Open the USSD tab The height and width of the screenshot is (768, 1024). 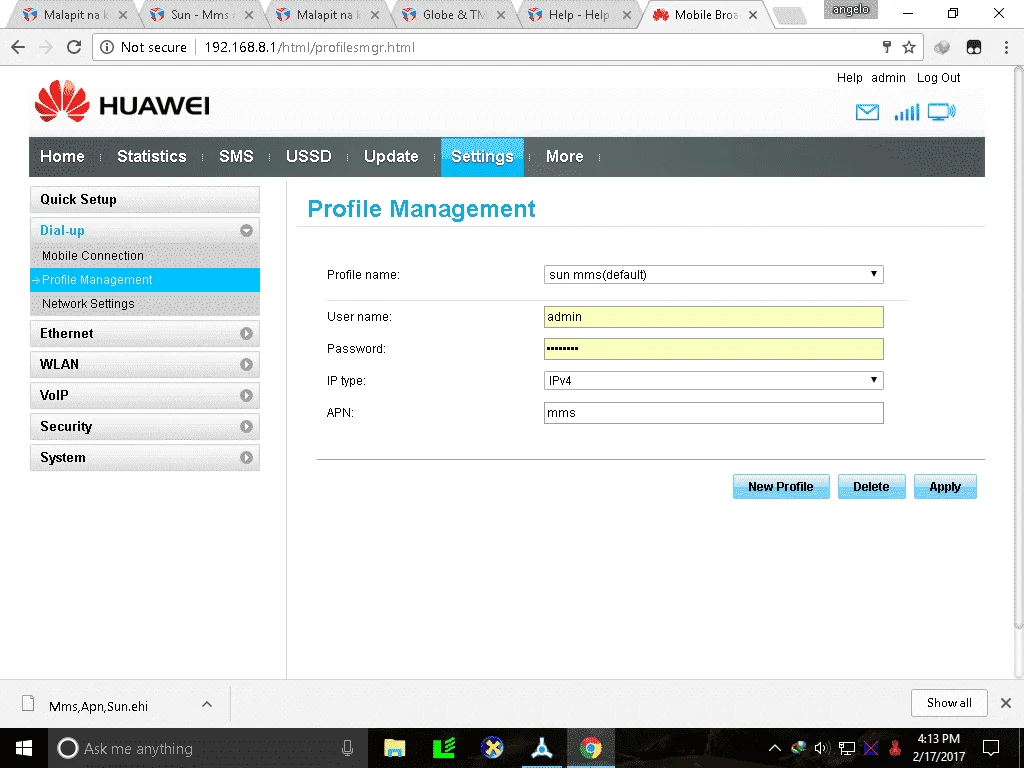pos(308,157)
